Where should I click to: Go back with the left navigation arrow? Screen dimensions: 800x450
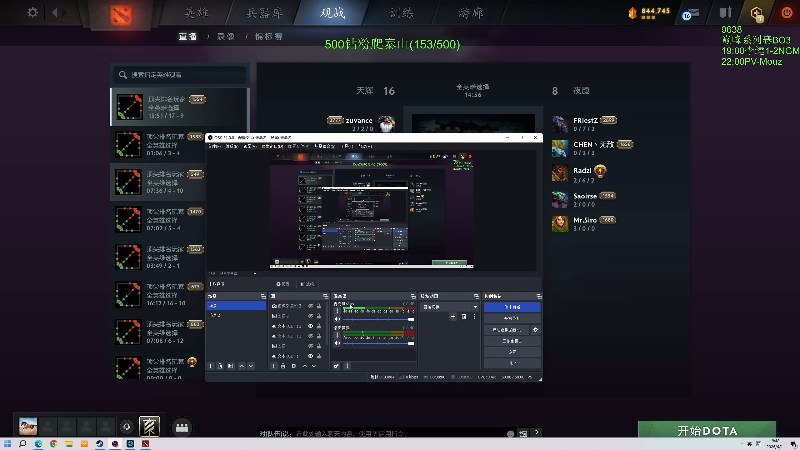click(55, 12)
